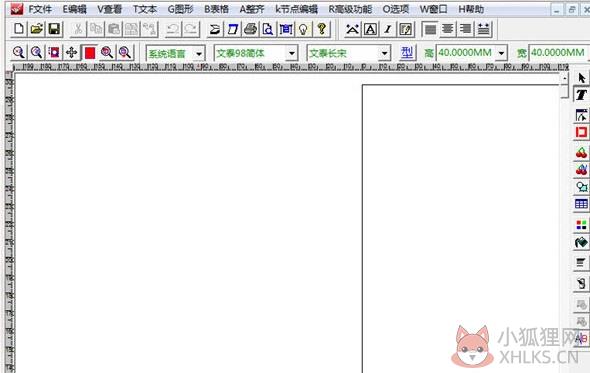Open the F文件 menu
Image resolution: width=590 pixels, height=373 pixels.
pos(40,9)
